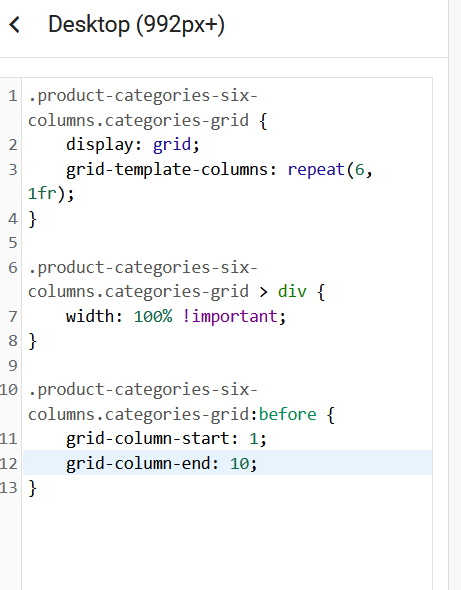This screenshot has width=461, height=590.
Task: Click the 'repeat' function keyword
Action: (316, 170)
